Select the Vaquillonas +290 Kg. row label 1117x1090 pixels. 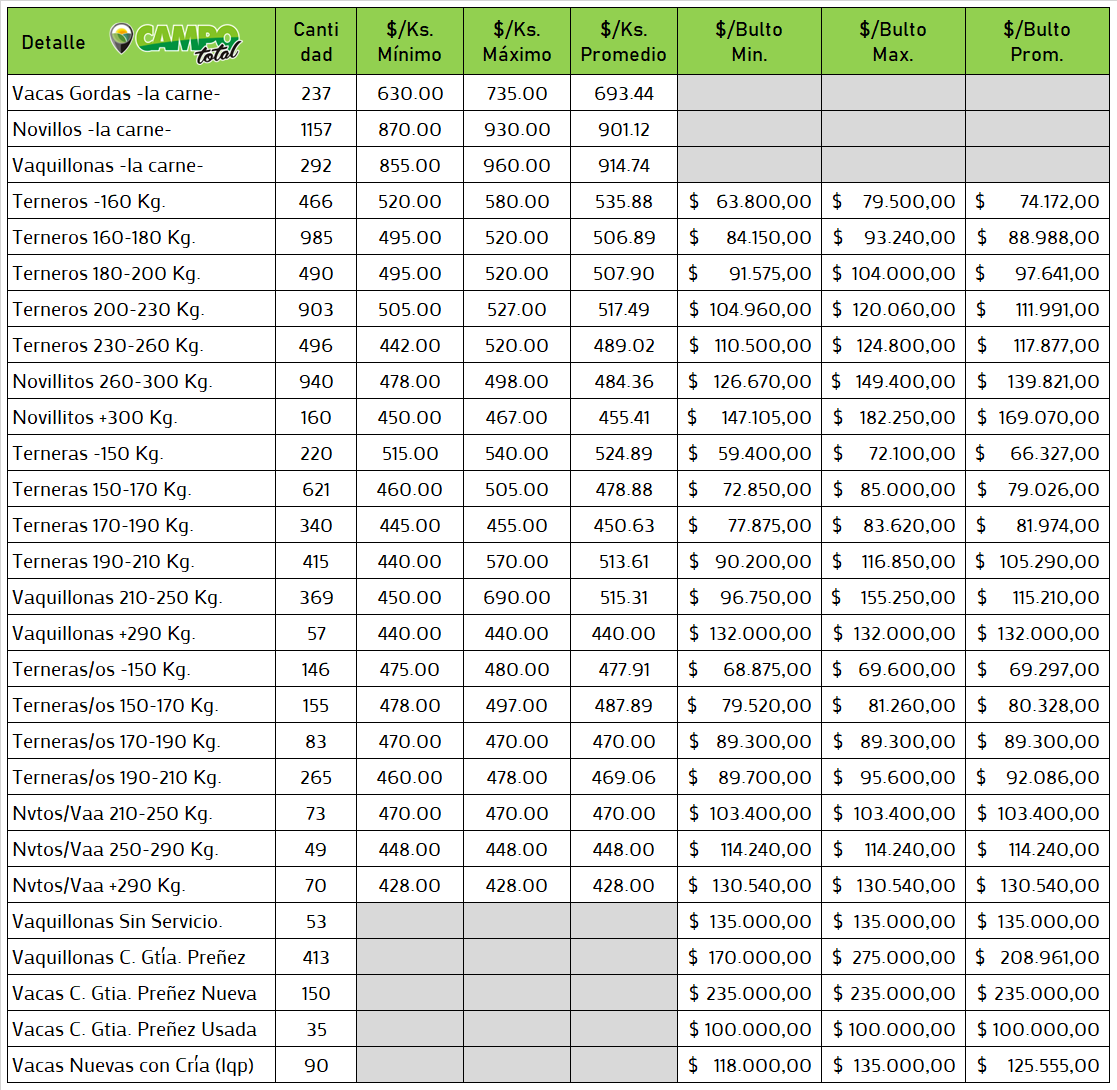pyautogui.click(x=104, y=634)
